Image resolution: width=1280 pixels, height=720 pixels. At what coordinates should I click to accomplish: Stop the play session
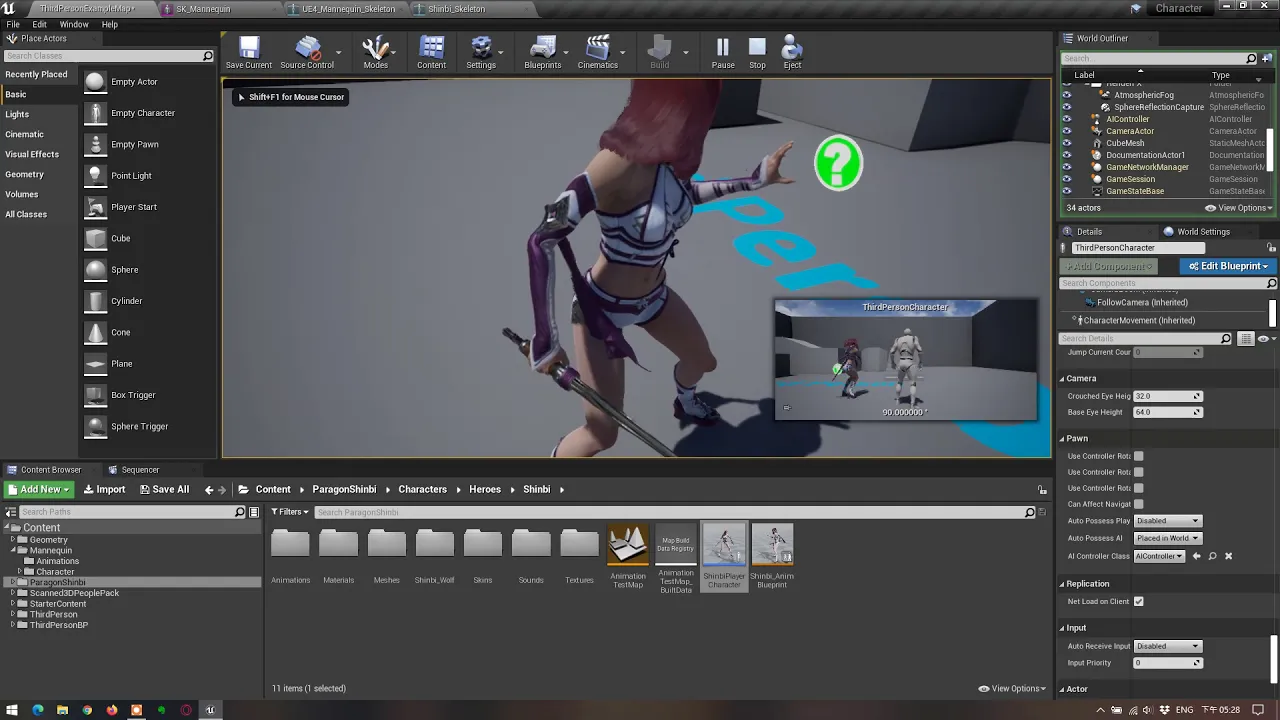click(x=757, y=52)
